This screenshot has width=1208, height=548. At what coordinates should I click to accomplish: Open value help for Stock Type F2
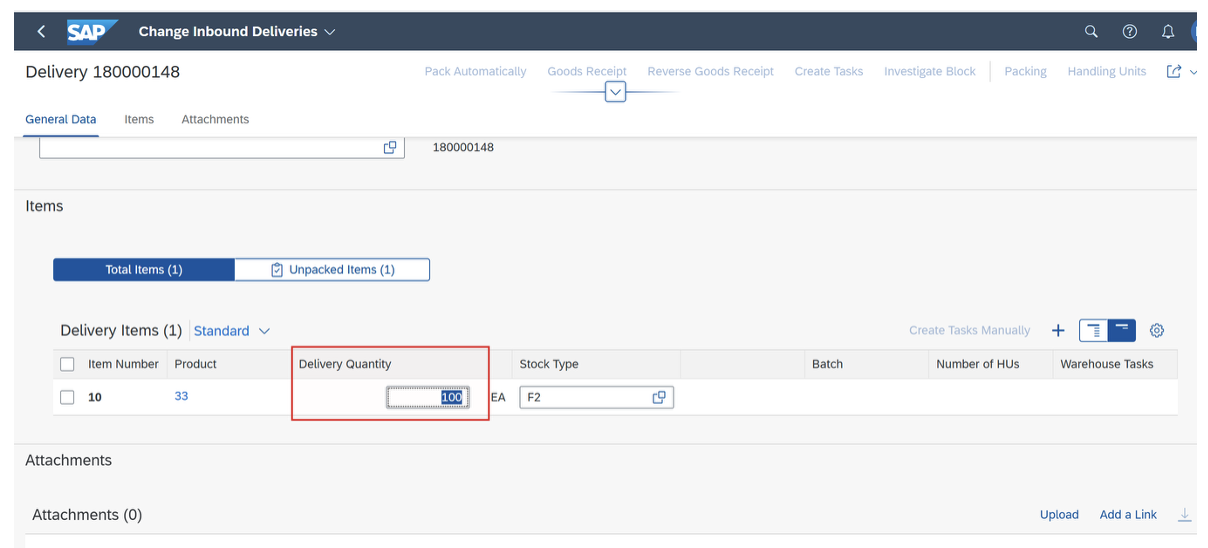coord(659,397)
